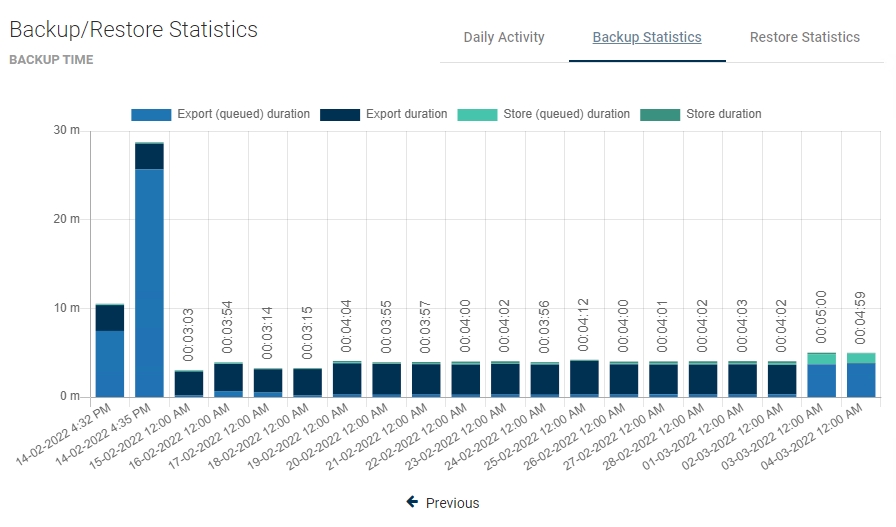Switch to the Daily Activity tab
896x527 pixels.
[x=504, y=37]
